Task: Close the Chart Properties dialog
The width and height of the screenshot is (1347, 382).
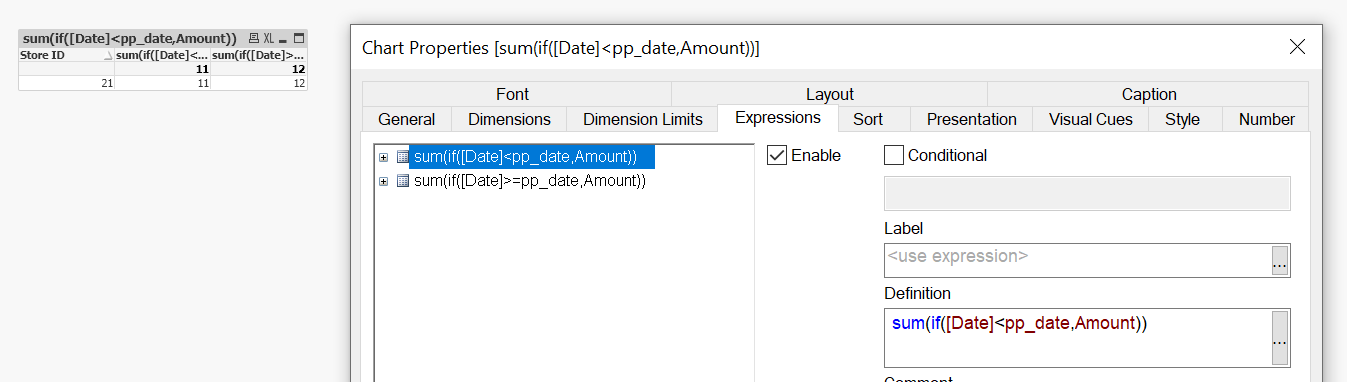Action: [1297, 47]
